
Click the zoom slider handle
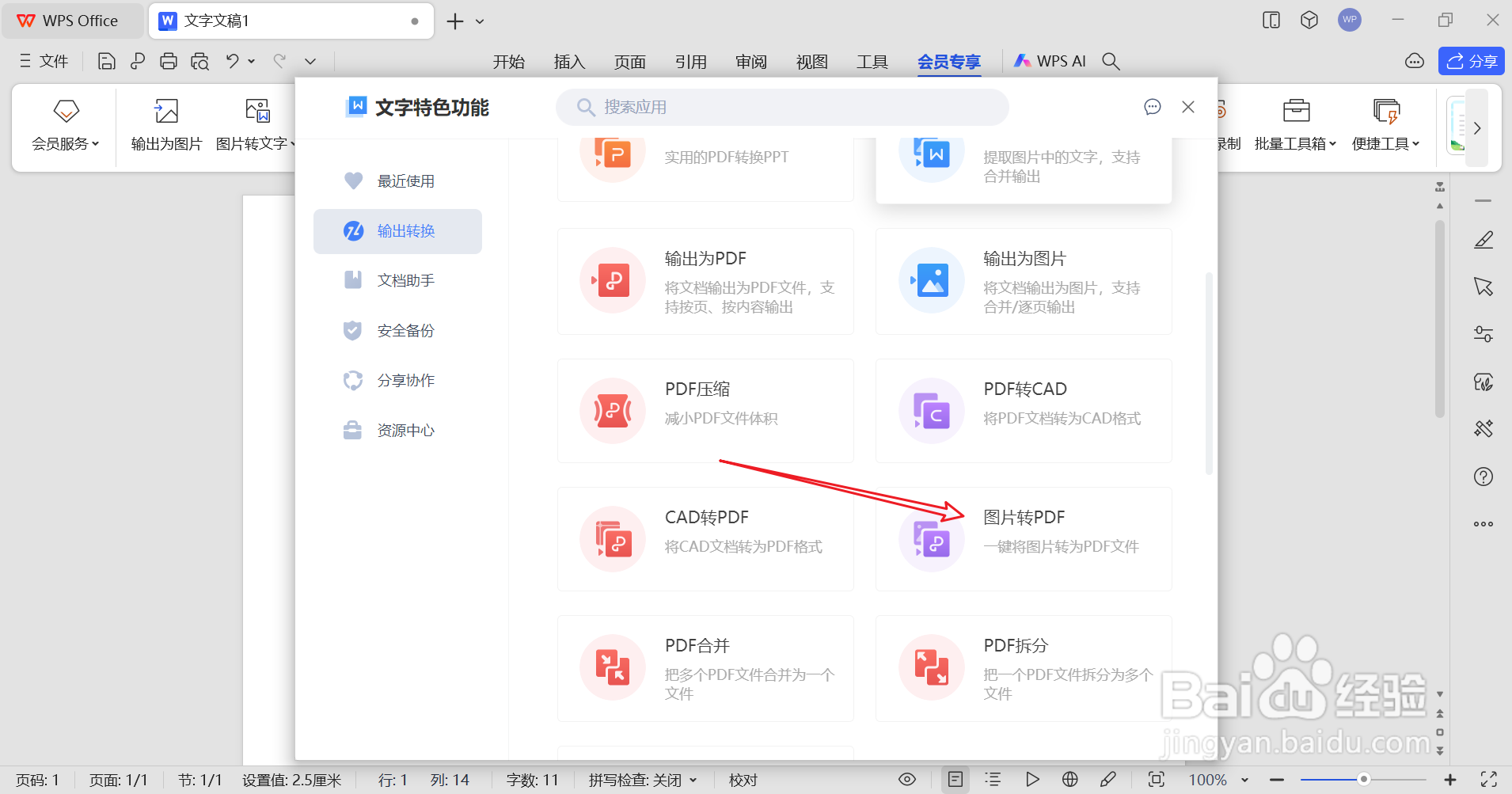(x=1363, y=780)
